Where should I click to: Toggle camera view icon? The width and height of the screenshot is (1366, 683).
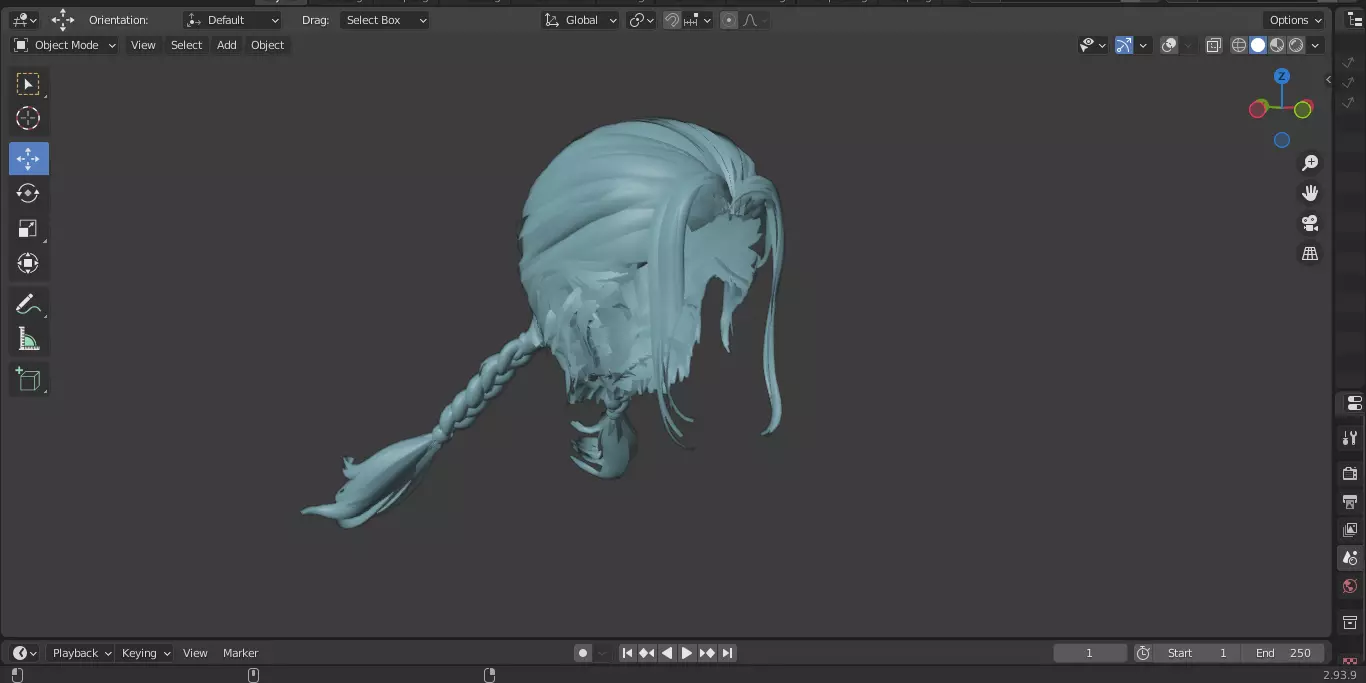click(1310, 223)
